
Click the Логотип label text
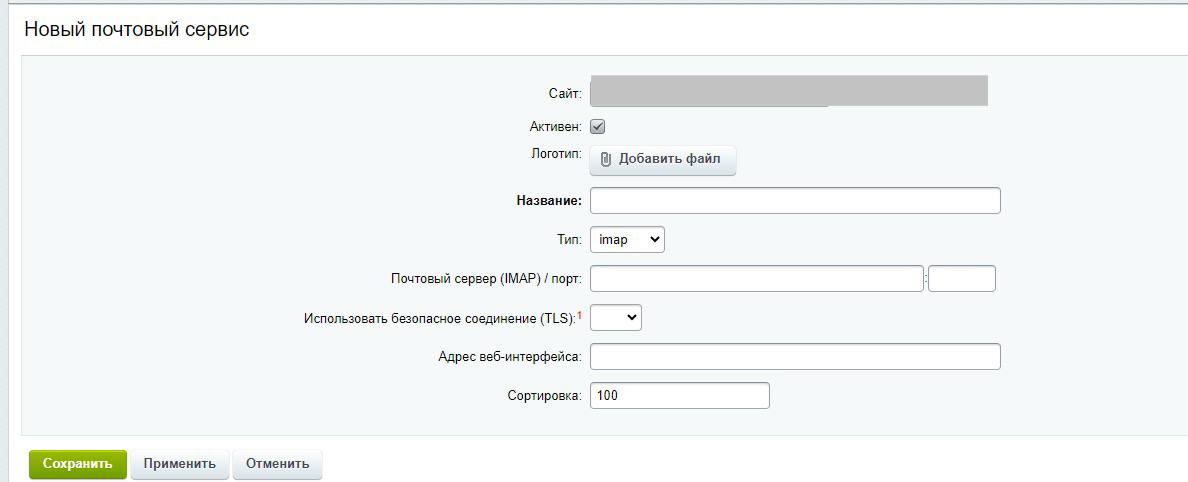(x=556, y=154)
